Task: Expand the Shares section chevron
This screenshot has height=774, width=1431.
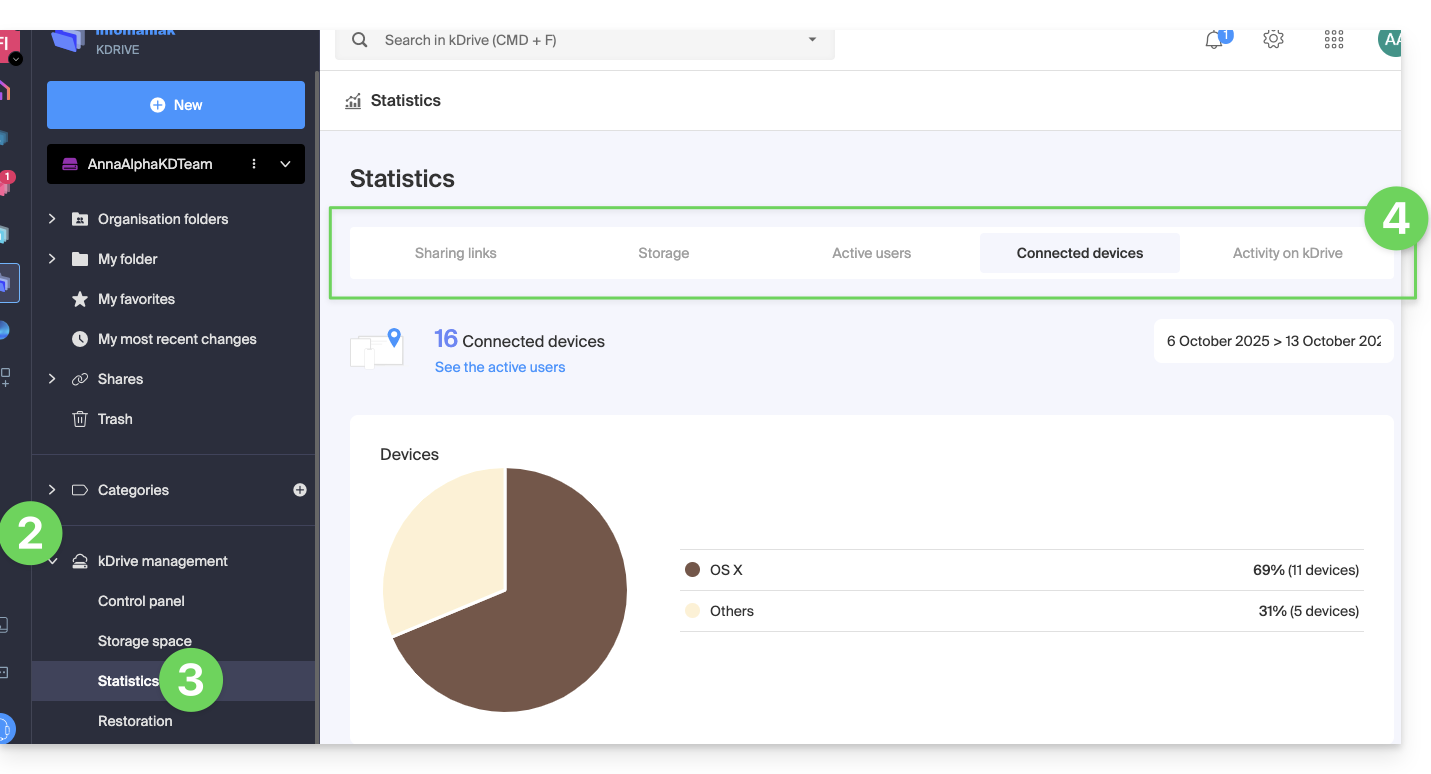Action: pos(52,379)
